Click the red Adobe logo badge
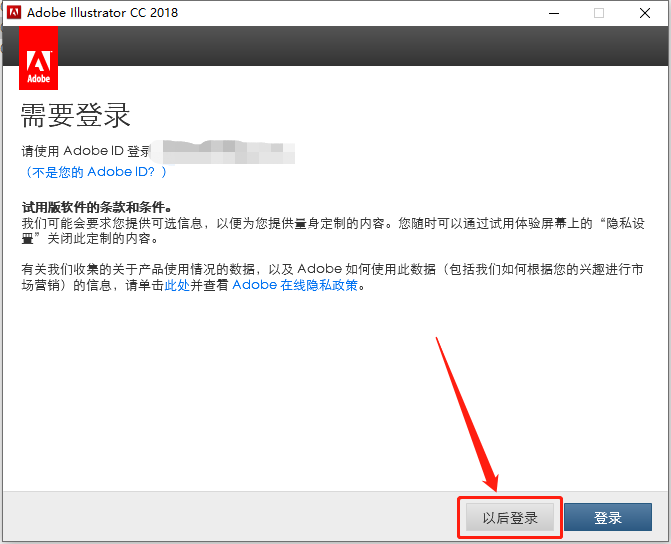Viewport: 671px width, 544px height. (39, 58)
